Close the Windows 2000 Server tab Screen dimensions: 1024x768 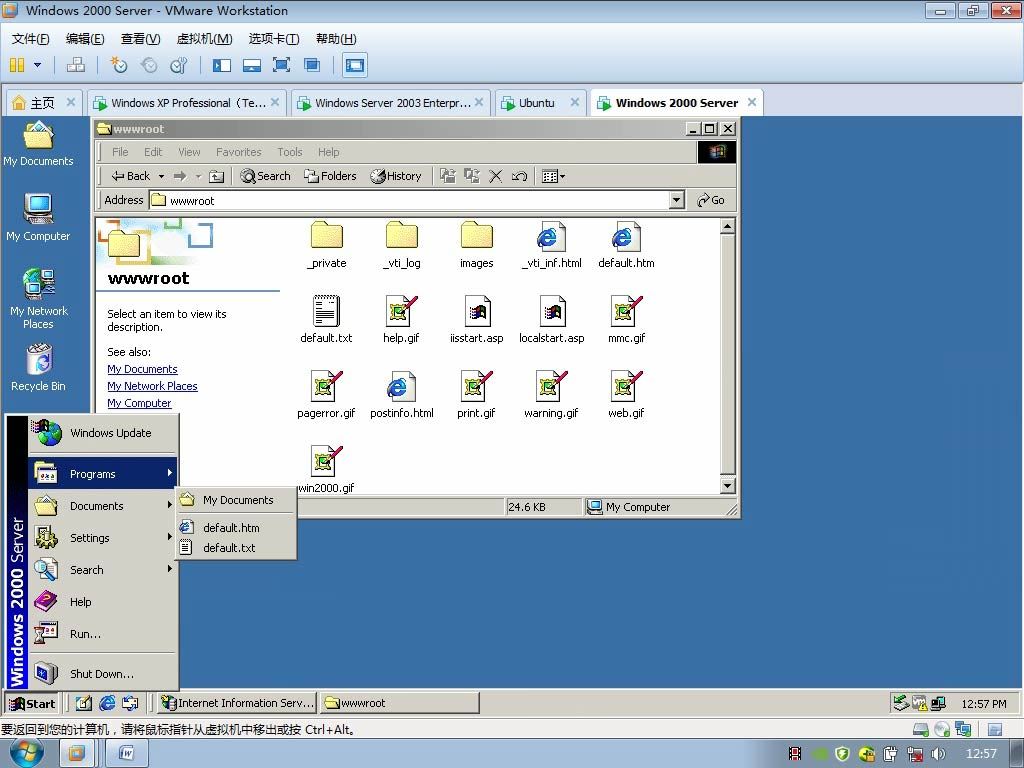tap(752, 102)
